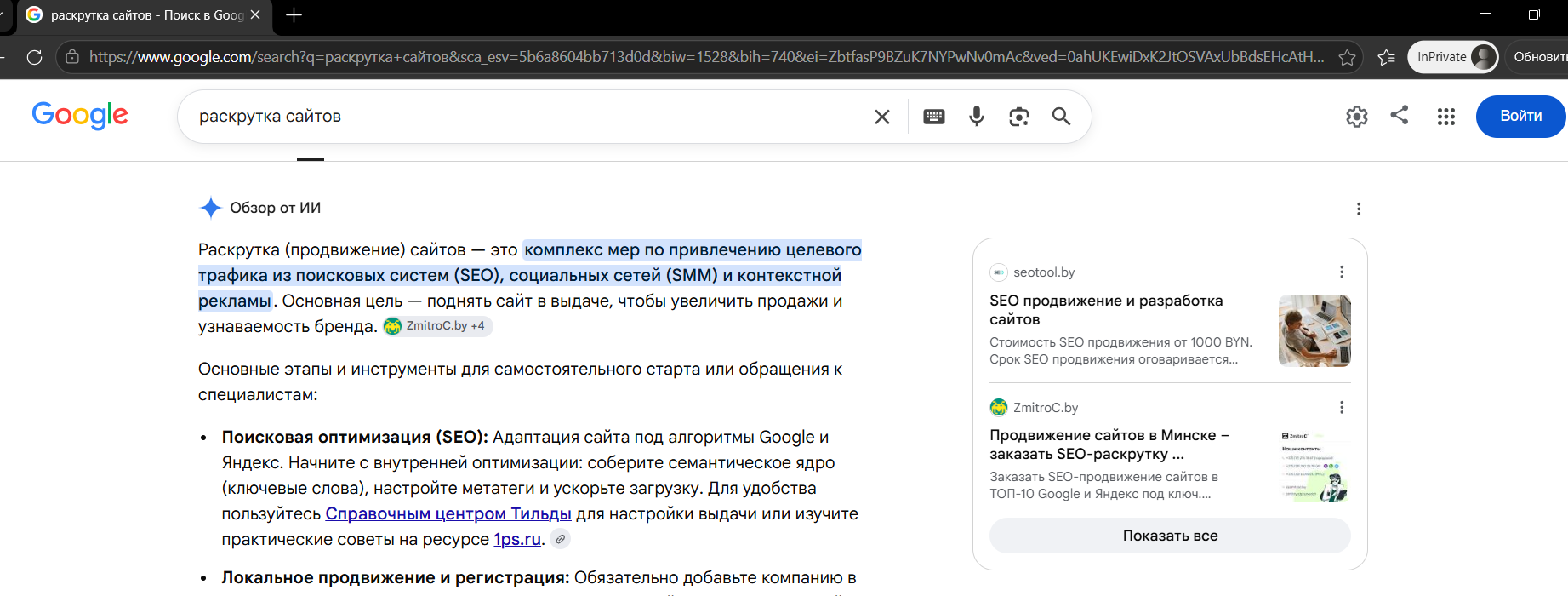Click the AI overview sparkle icon
The width and height of the screenshot is (1568, 596).
coord(210,208)
